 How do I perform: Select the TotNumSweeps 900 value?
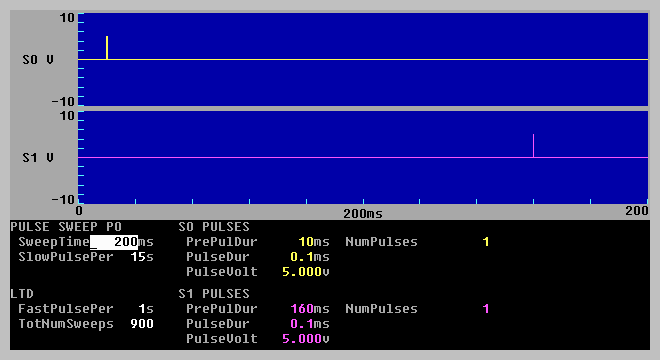coord(142,324)
